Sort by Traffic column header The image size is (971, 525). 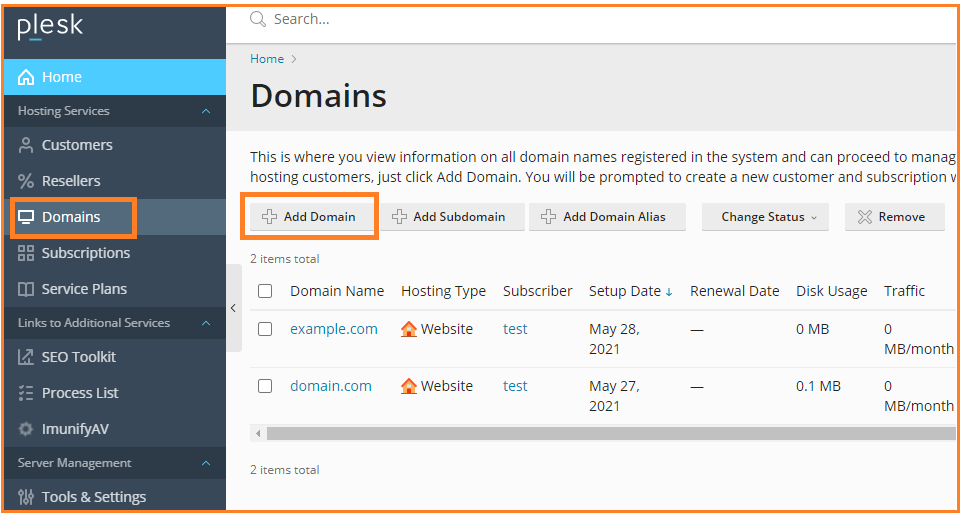point(904,291)
